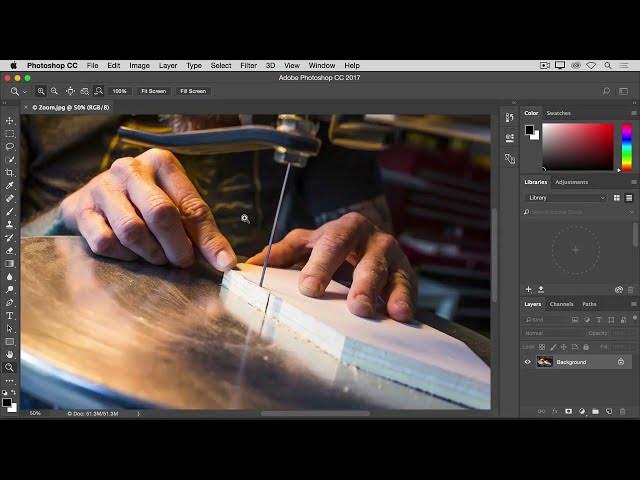
Task: Select the Hand tool
Action: 10,354
